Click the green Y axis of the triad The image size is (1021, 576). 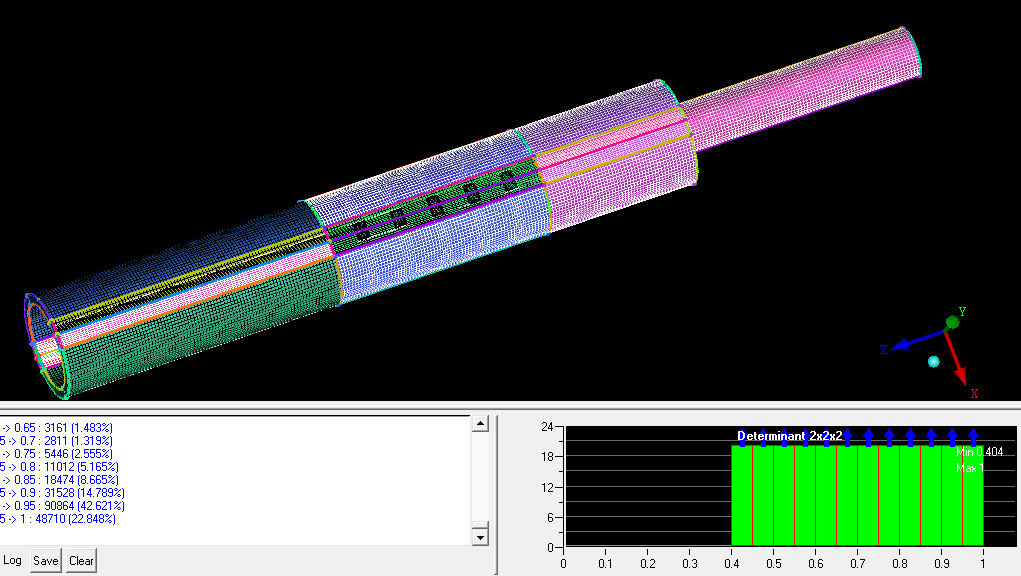tap(953, 322)
